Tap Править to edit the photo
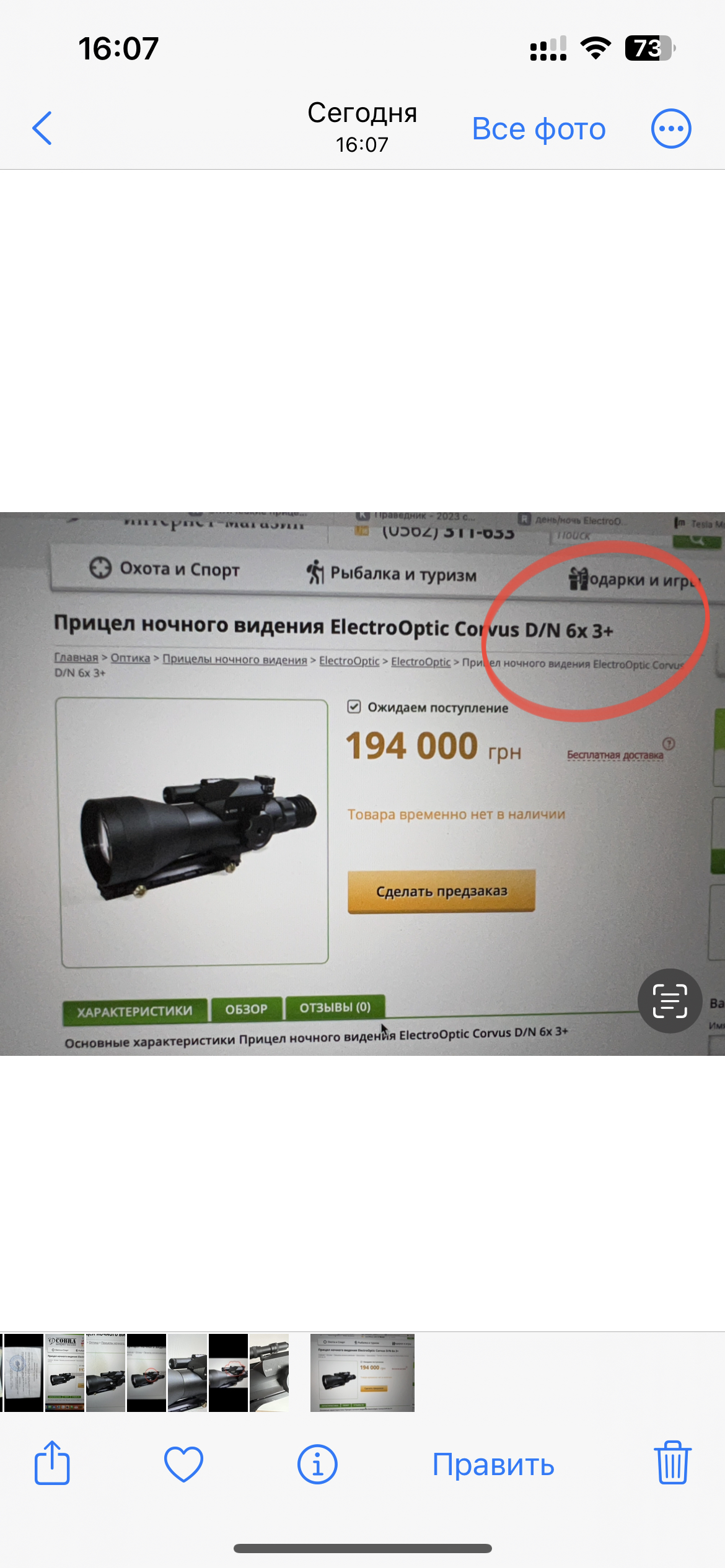This screenshot has height=1568, width=725. coord(493,1465)
